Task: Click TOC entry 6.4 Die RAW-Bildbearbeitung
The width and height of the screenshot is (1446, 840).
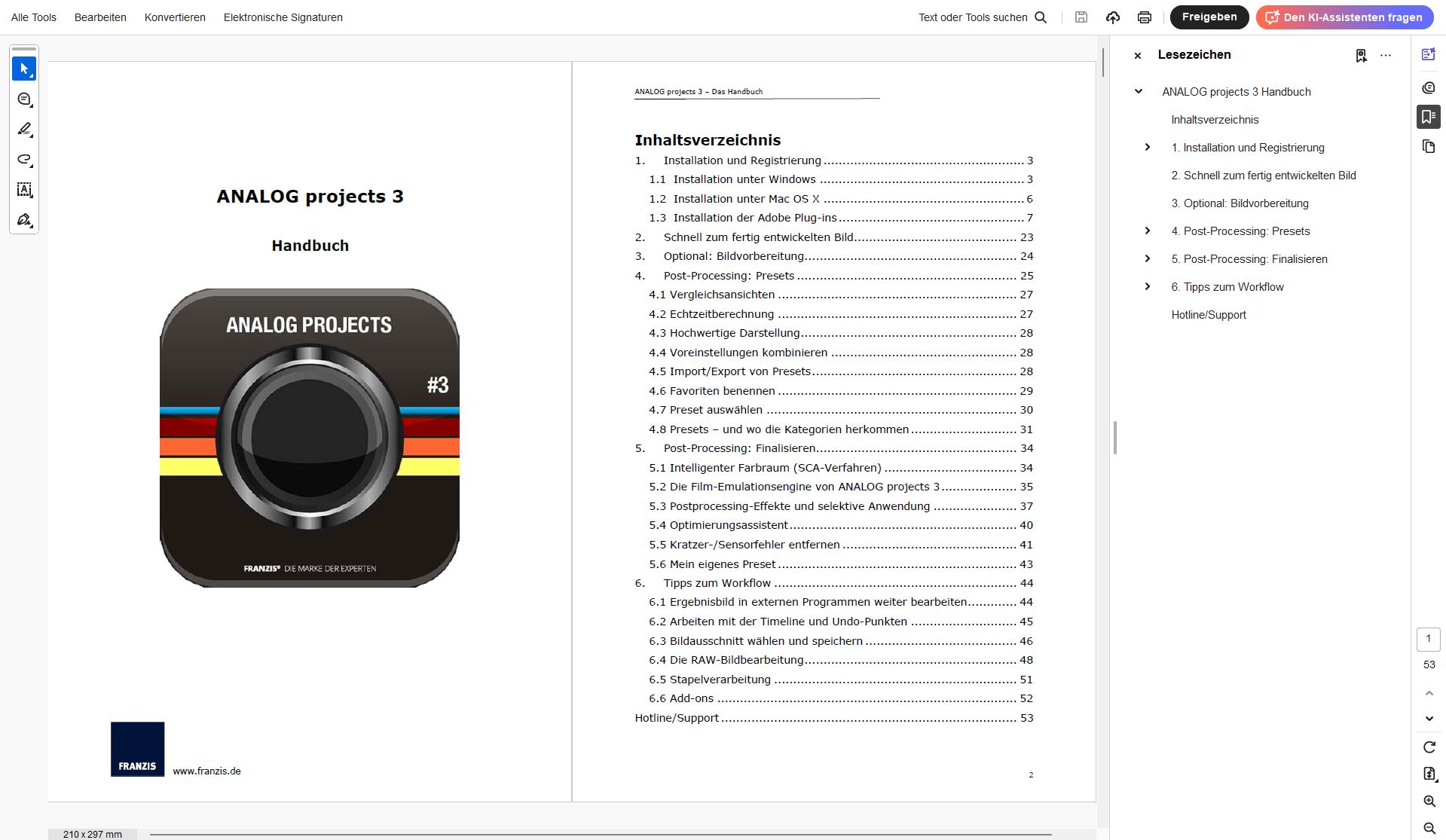Action: pyautogui.click(x=841, y=660)
